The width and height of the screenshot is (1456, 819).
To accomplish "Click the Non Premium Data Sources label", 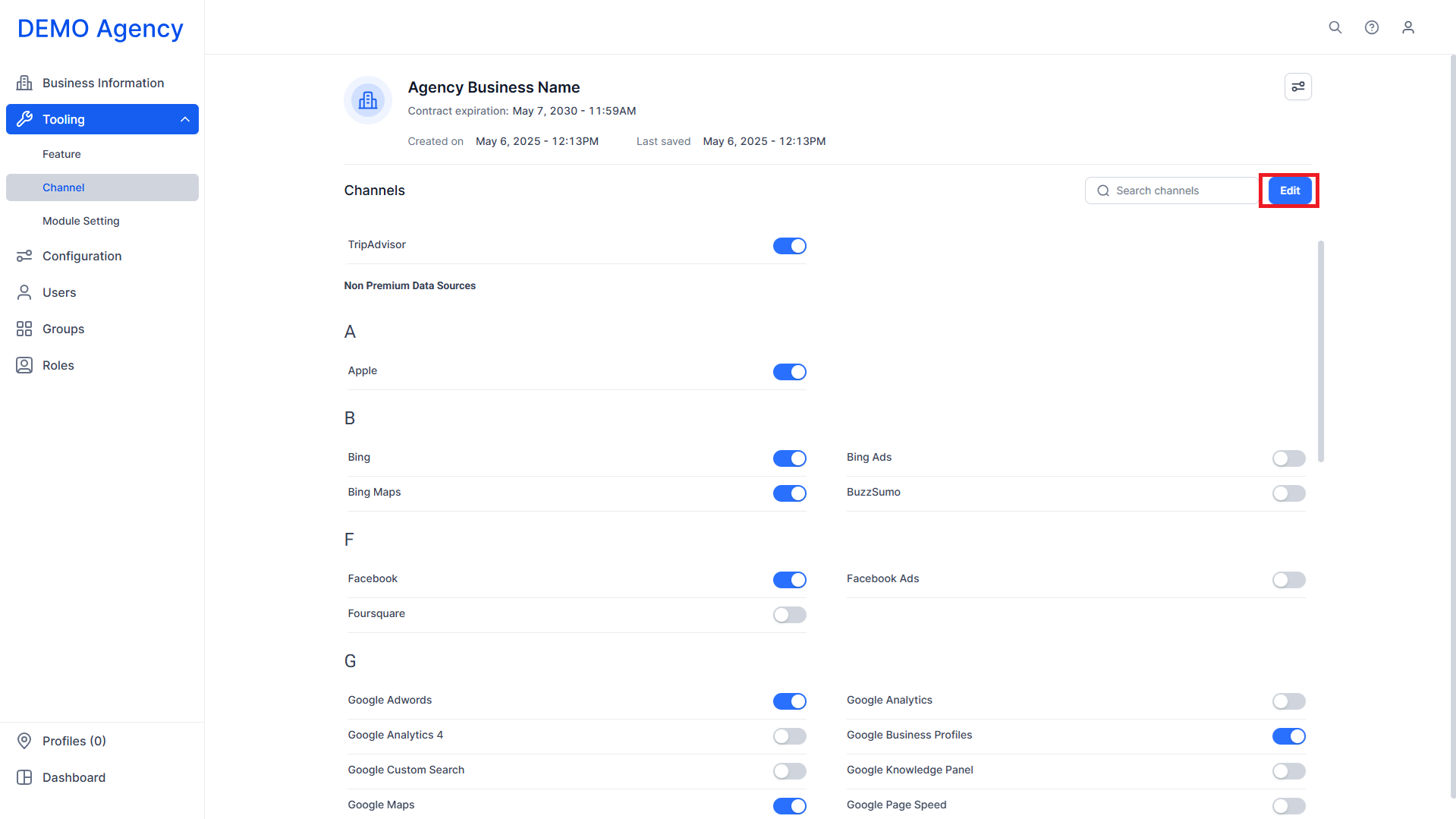I will 410,285.
